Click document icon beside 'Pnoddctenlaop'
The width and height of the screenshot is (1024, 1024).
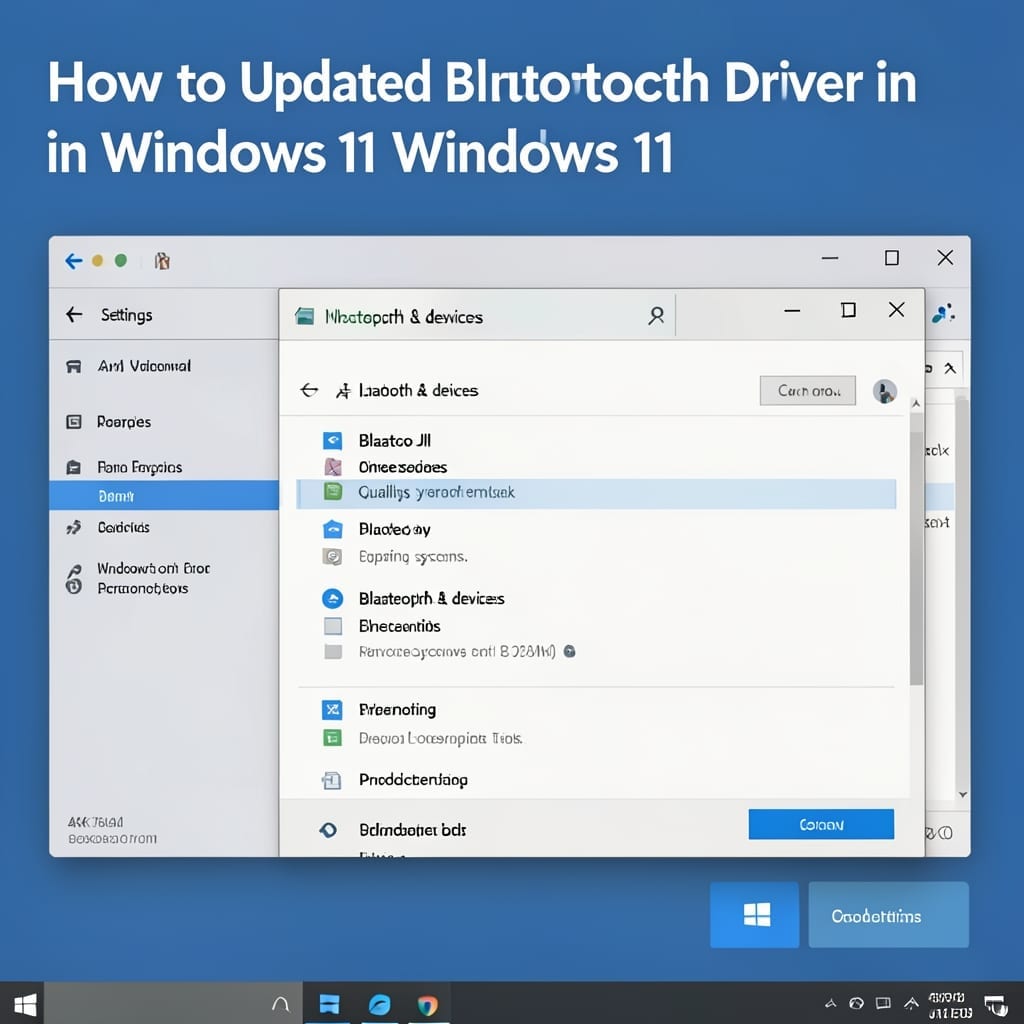coord(332,780)
